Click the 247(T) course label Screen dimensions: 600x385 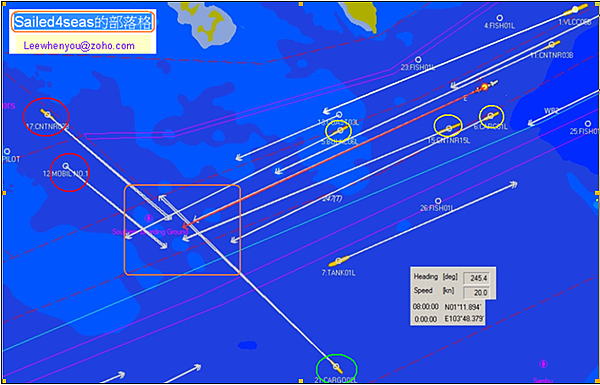click(332, 199)
